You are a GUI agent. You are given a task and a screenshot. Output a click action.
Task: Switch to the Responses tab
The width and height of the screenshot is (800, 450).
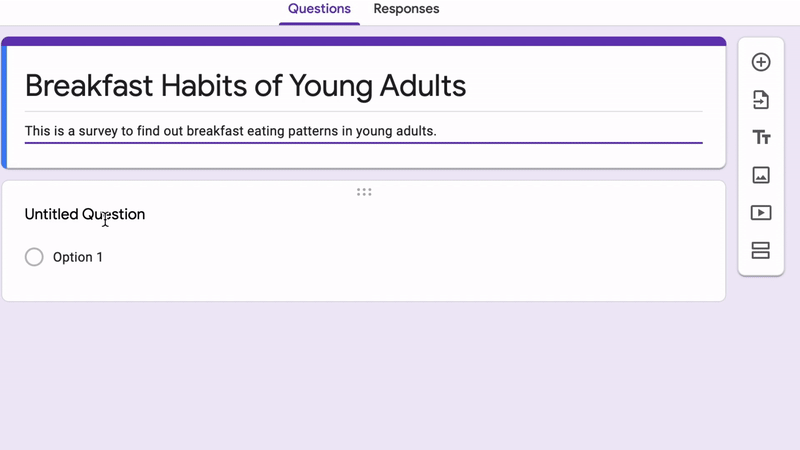pos(406,9)
